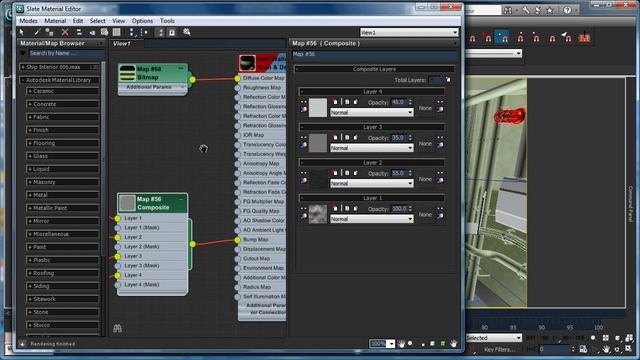
Task: Click pan view hand icon in 3ds Max window
Action: click(606, 349)
